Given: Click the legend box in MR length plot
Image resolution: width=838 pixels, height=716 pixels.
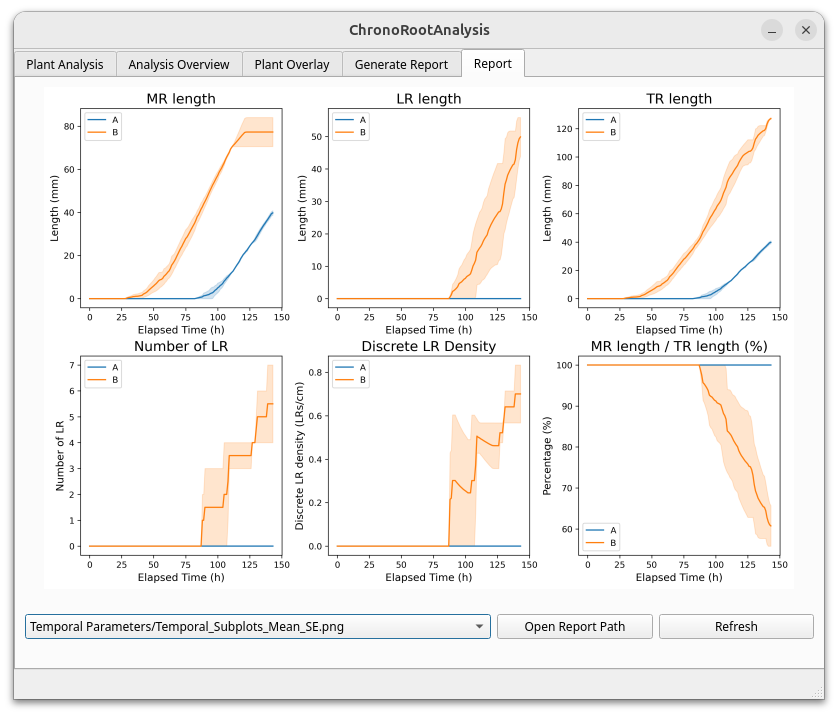Looking at the screenshot, I should point(102,125).
